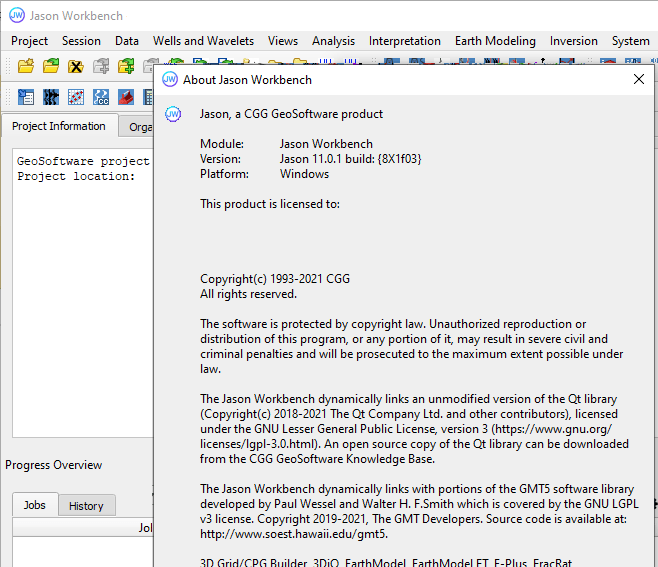Open the Project menu

29,41
